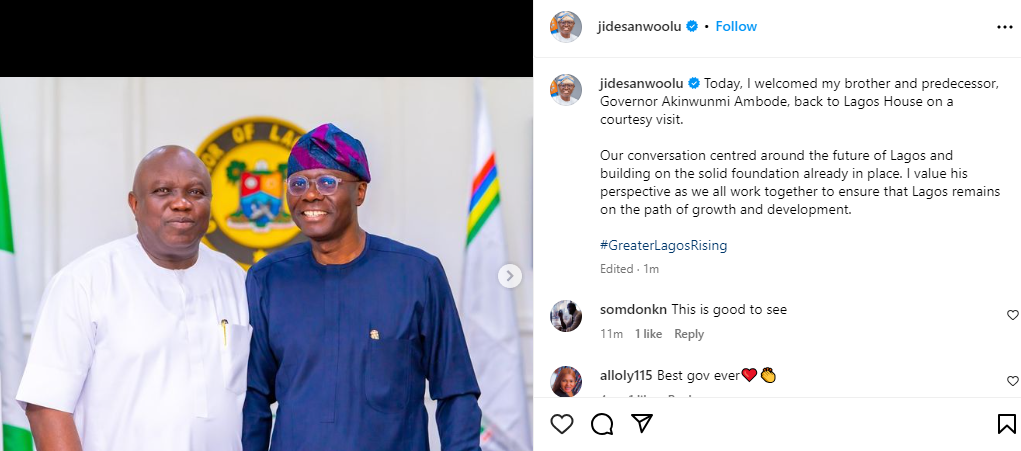Viewport: 1021px width, 451px height.
Task: Open the profile picture beside the caption
Action: (566, 90)
